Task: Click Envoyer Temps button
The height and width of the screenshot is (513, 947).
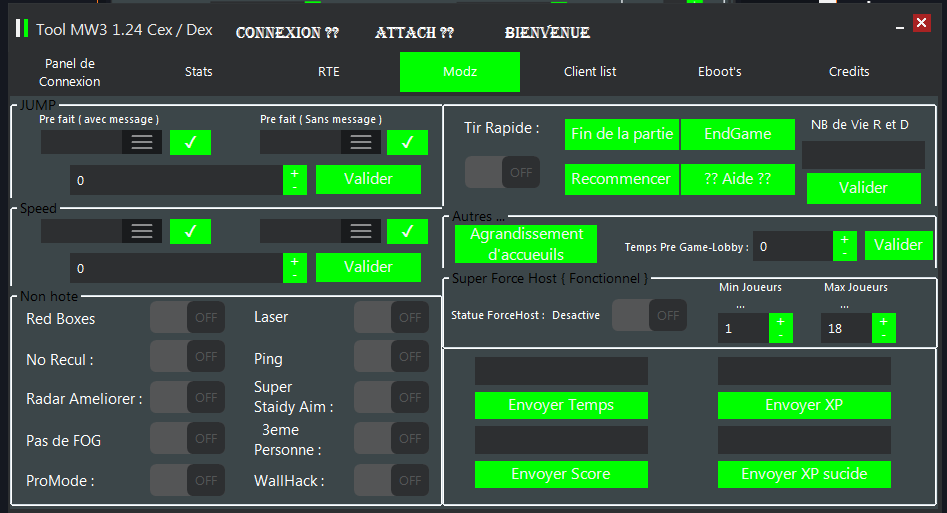Action: pyautogui.click(x=561, y=405)
